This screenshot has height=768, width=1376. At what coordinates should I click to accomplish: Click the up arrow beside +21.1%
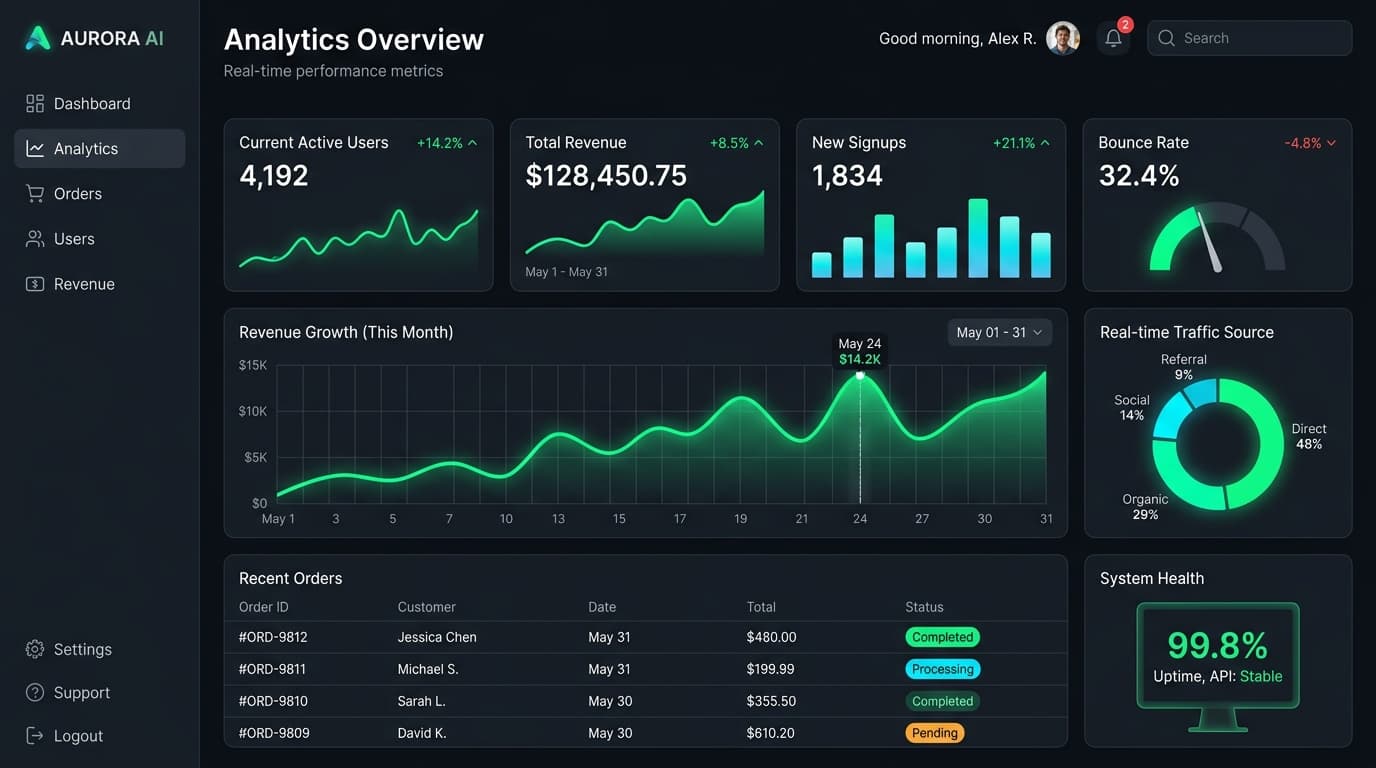[1045, 143]
